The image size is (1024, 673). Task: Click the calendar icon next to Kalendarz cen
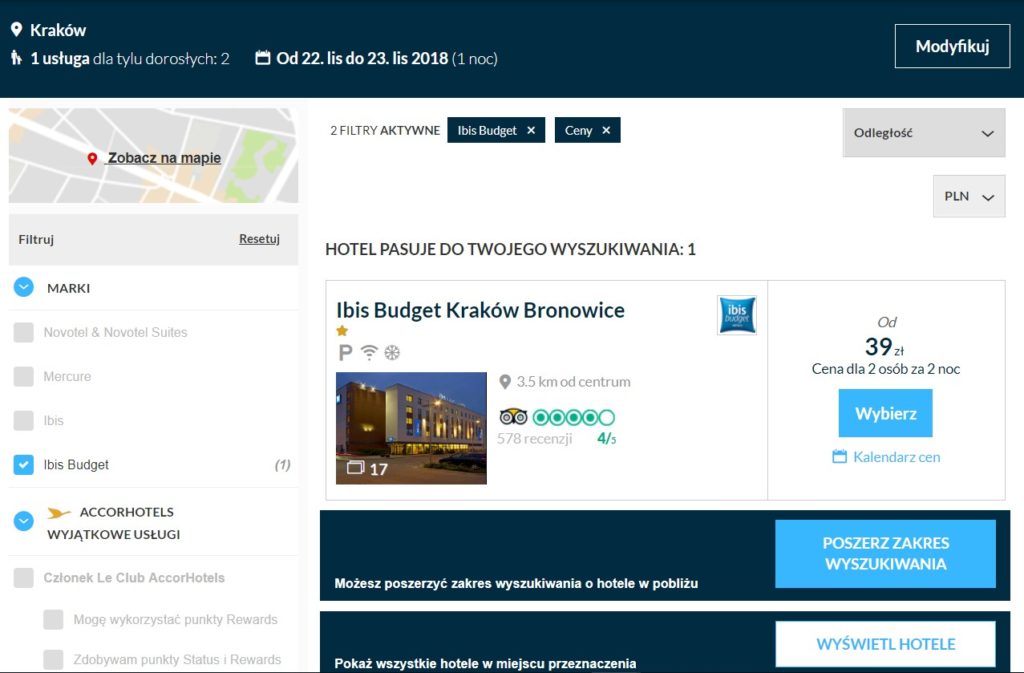(x=839, y=456)
